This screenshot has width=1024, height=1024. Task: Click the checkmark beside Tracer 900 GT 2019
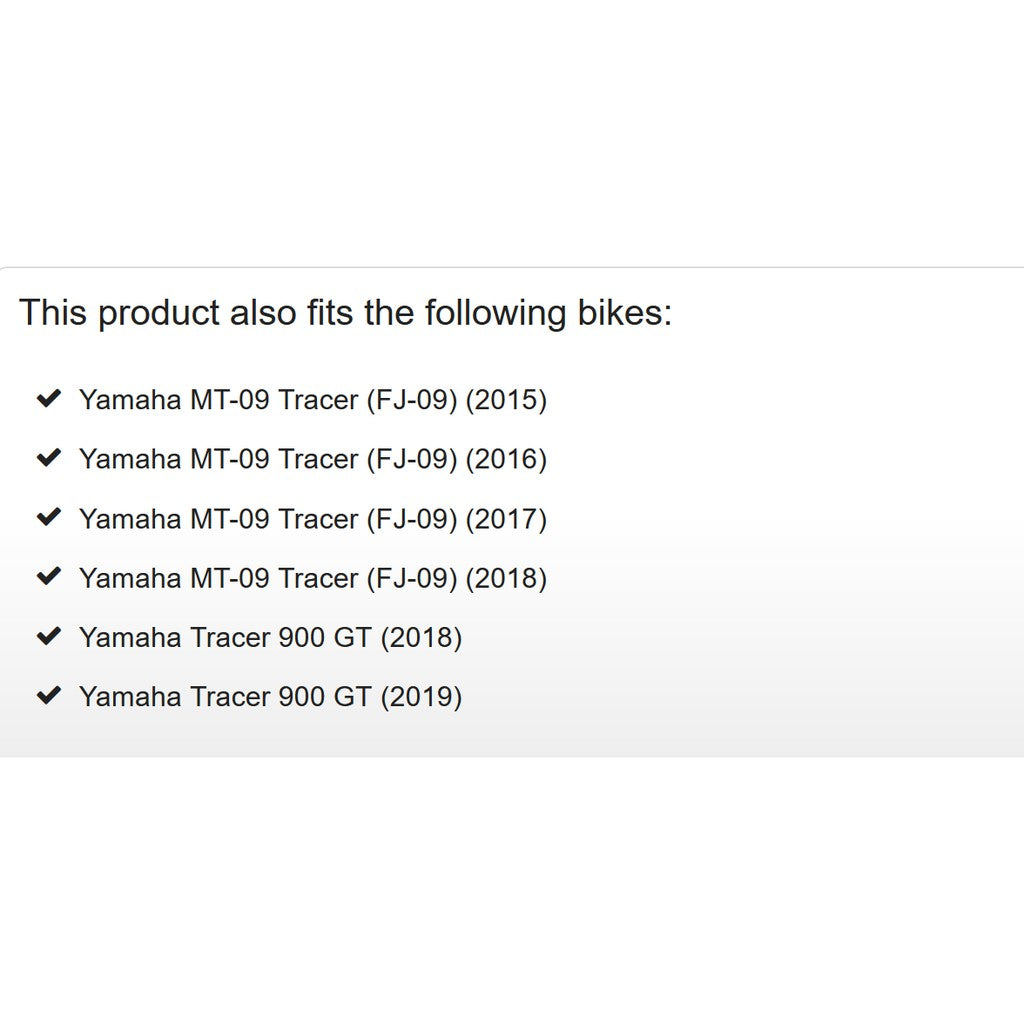click(x=48, y=696)
